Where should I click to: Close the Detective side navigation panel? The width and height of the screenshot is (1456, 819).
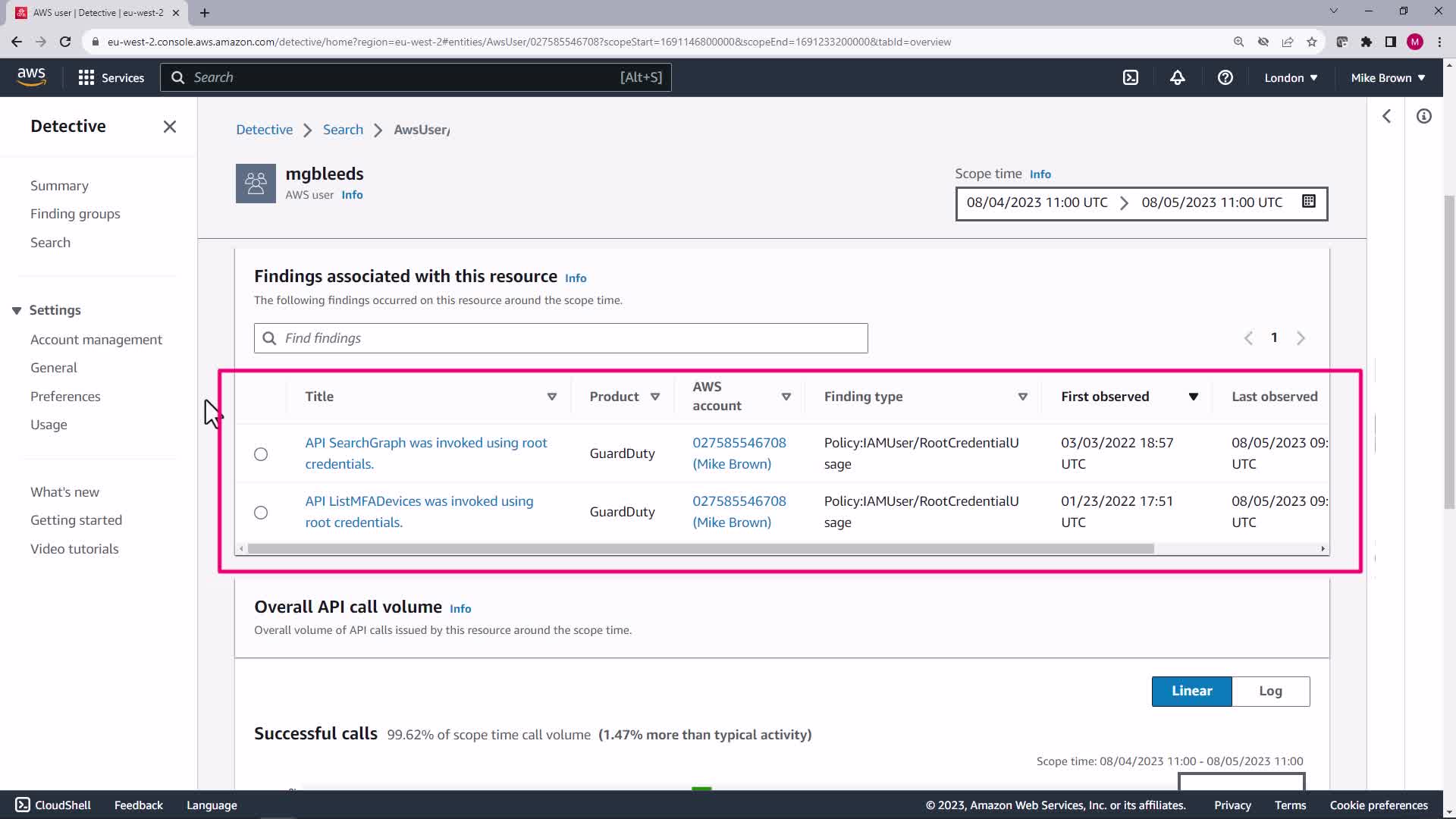pyautogui.click(x=169, y=127)
